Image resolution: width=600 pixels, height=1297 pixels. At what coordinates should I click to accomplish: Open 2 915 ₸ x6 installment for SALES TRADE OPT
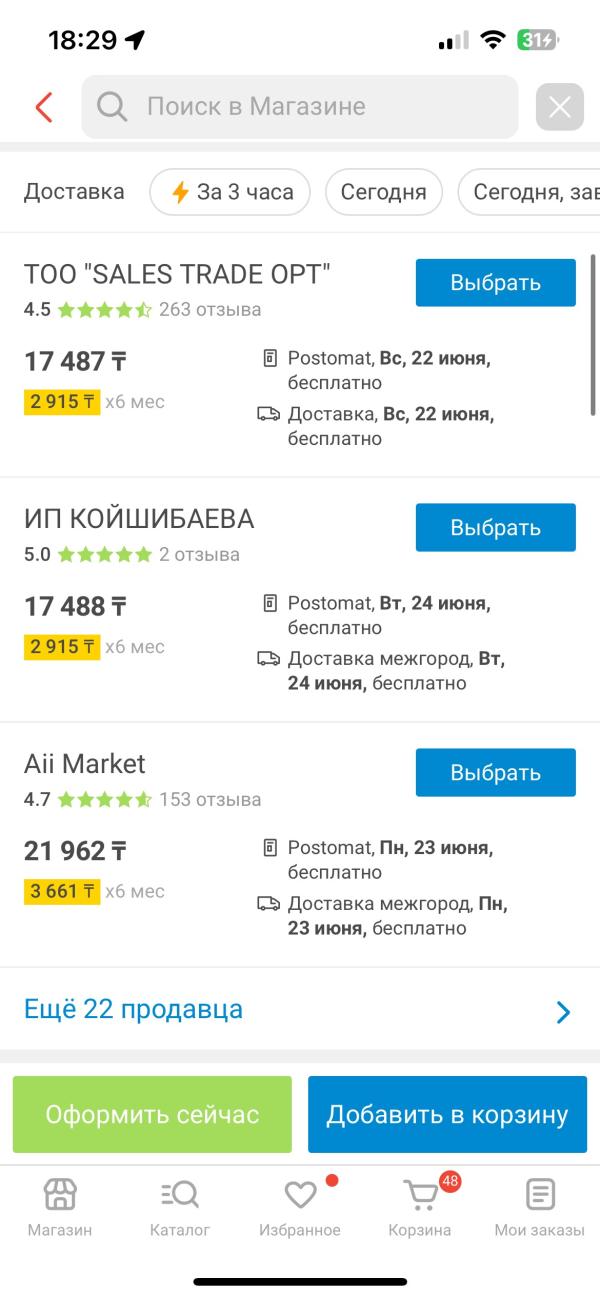click(x=94, y=402)
